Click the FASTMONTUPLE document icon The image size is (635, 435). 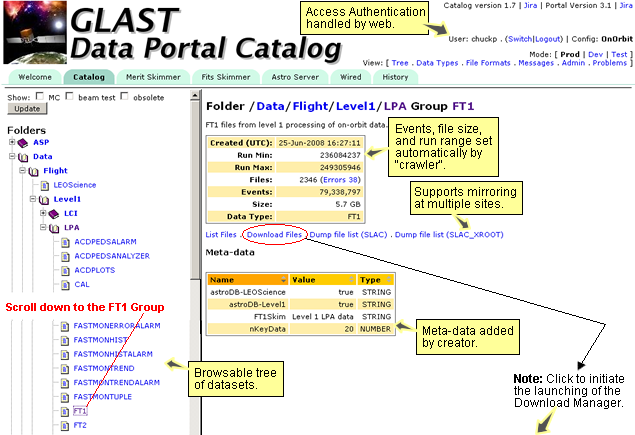point(65,397)
